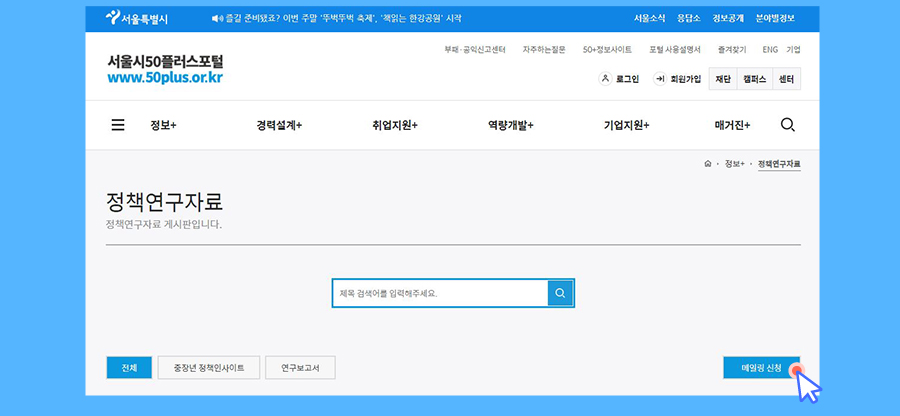Click the home icon in the breadcrumb
The height and width of the screenshot is (416, 900).
tap(708, 164)
